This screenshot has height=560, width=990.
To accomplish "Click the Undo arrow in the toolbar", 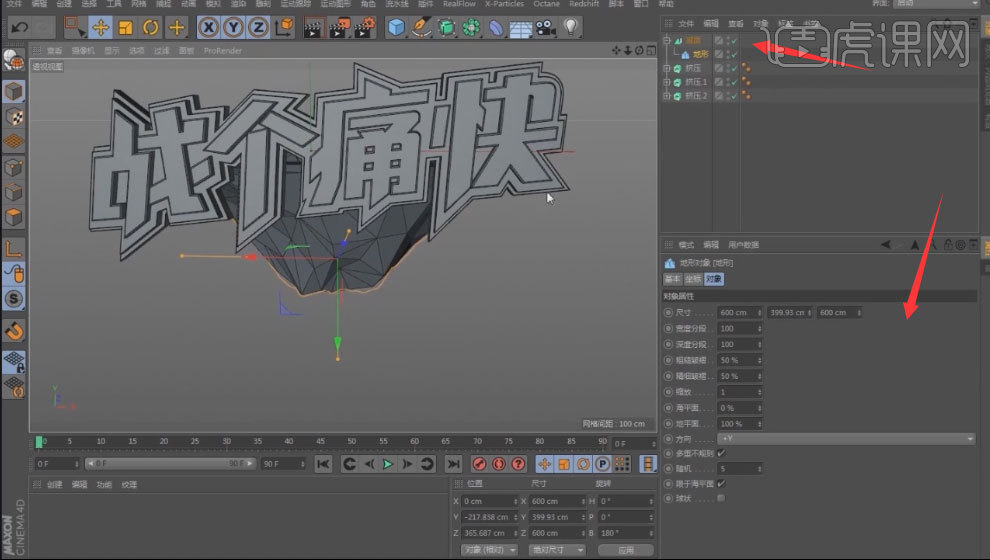I will click(20, 27).
